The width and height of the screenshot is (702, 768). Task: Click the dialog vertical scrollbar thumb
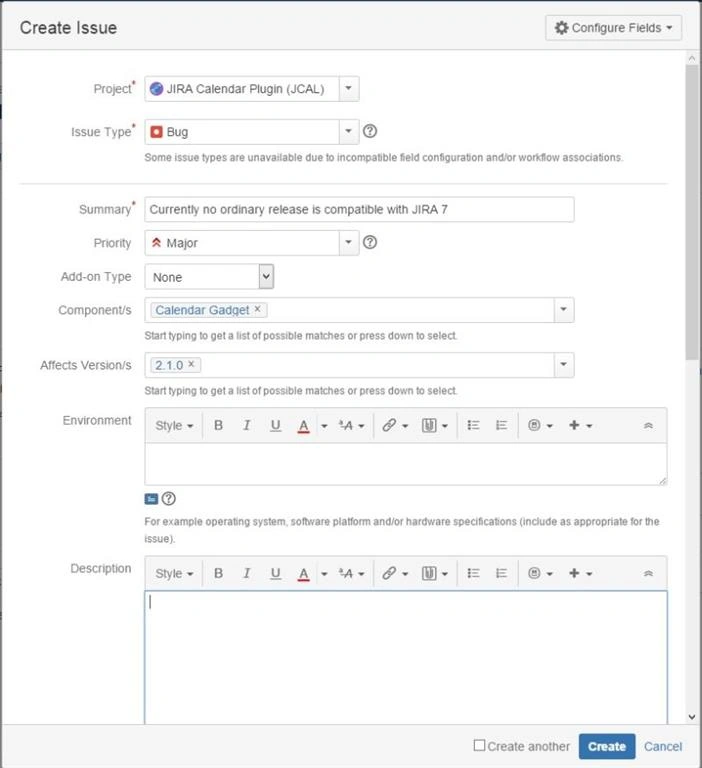click(x=691, y=213)
